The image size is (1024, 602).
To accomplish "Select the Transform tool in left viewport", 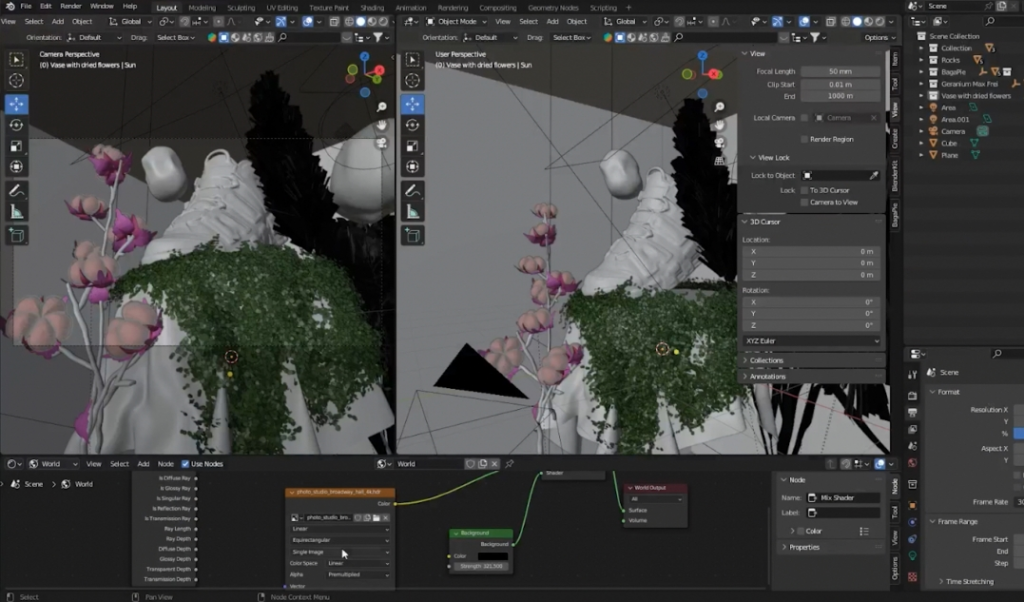I will (x=16, y=167).
